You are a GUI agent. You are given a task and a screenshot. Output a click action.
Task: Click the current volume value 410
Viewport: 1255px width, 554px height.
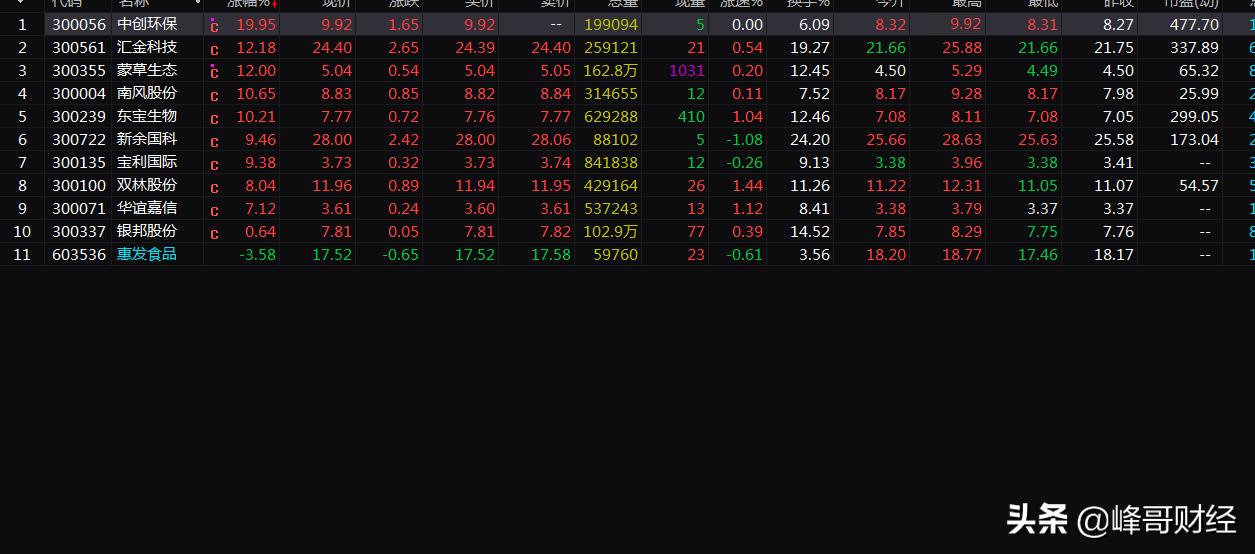pos(691,116)
